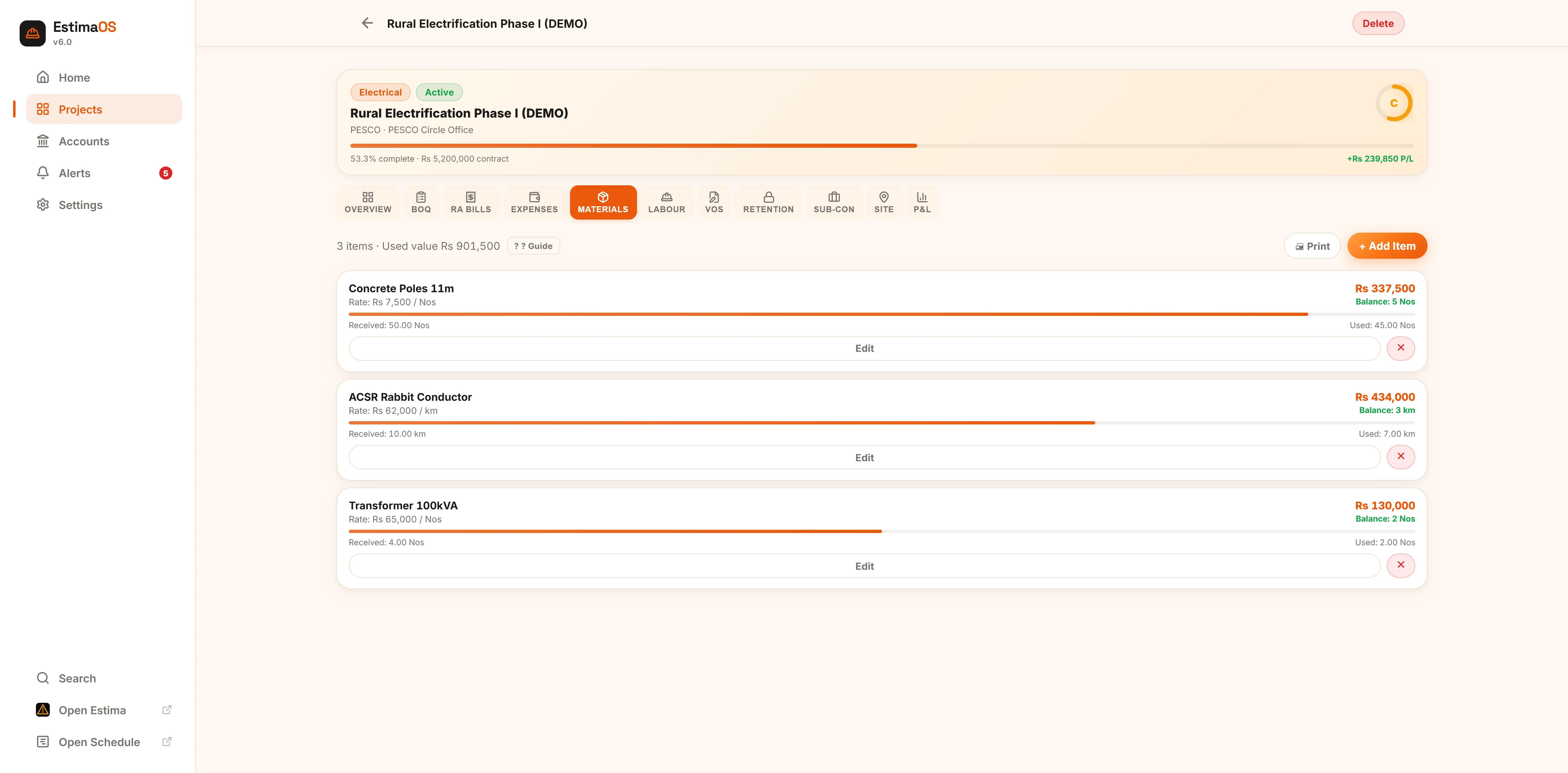Select the Materials tab

tap(603, 202)
